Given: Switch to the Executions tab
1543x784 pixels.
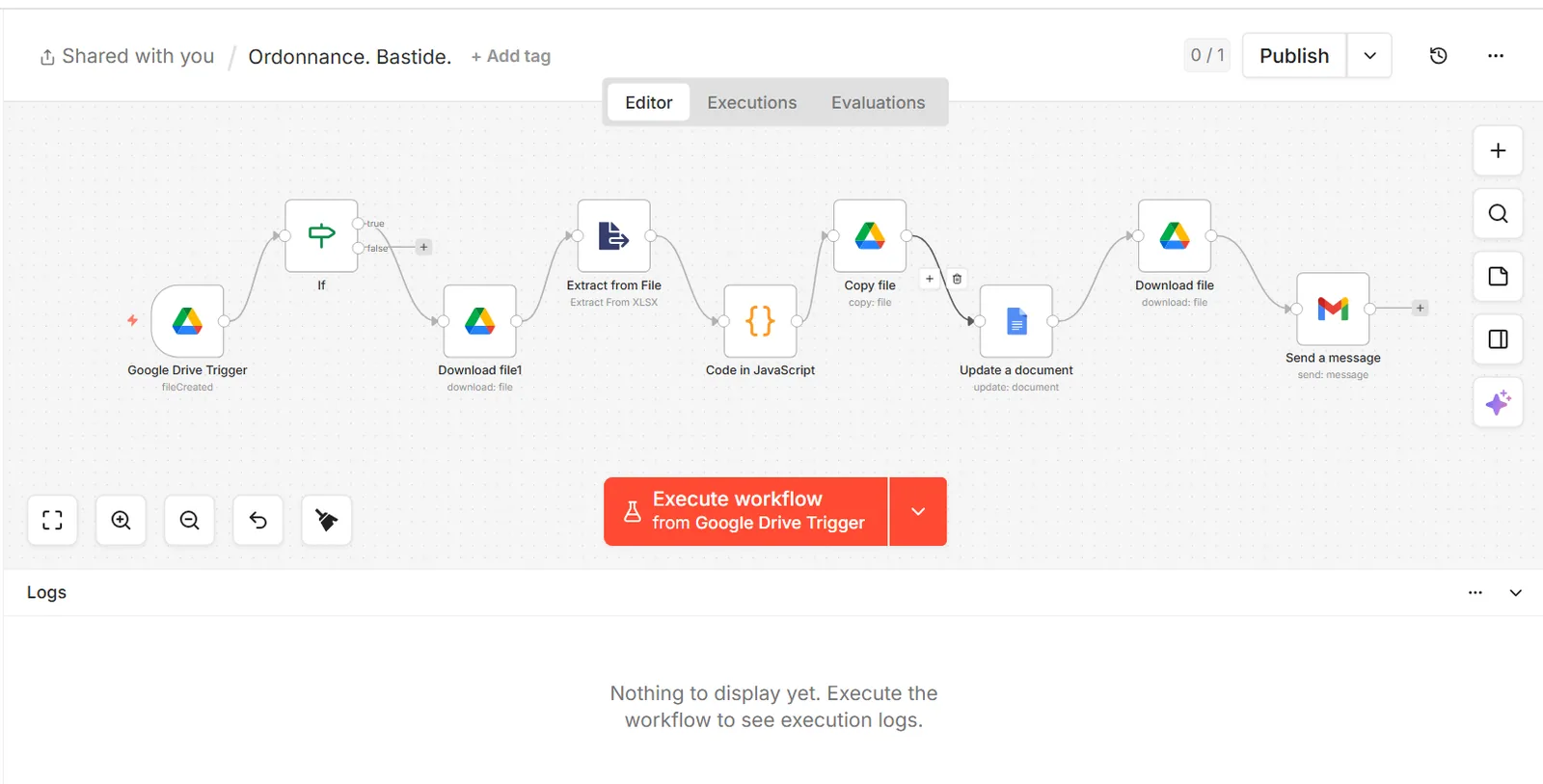Looking at the screenshot, I should tap(752, 102).
